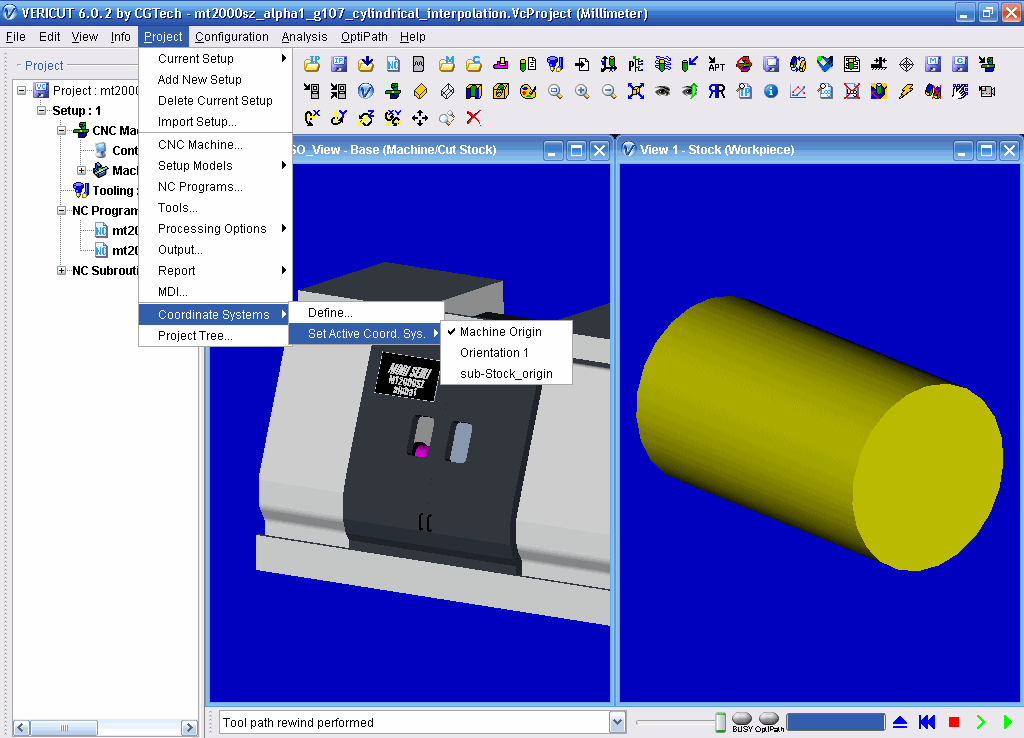Collapse the NC Programs tree node
This screenshot has width=1024, height=738.
click(x=61, y=210)
